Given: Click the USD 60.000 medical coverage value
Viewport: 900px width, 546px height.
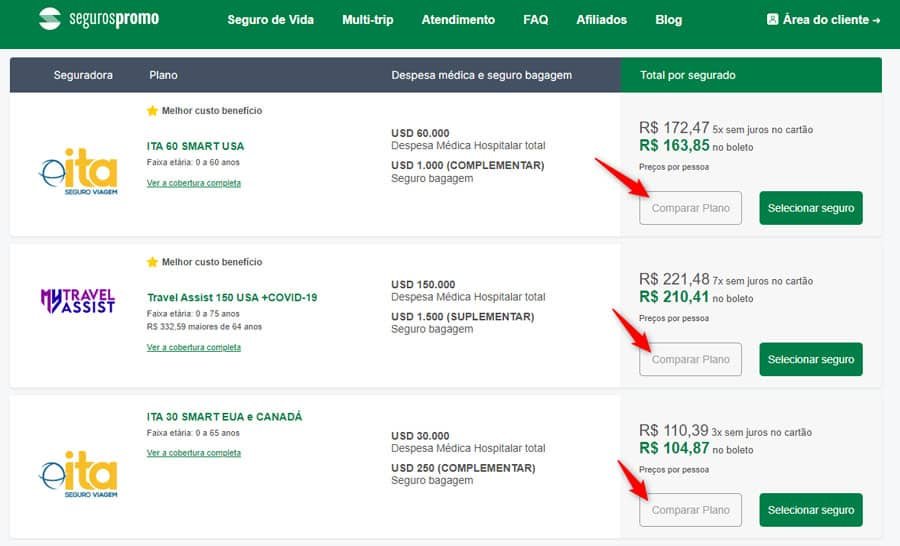Looking at the screenshot, I should pyautogui.click(x=420, y=133).
